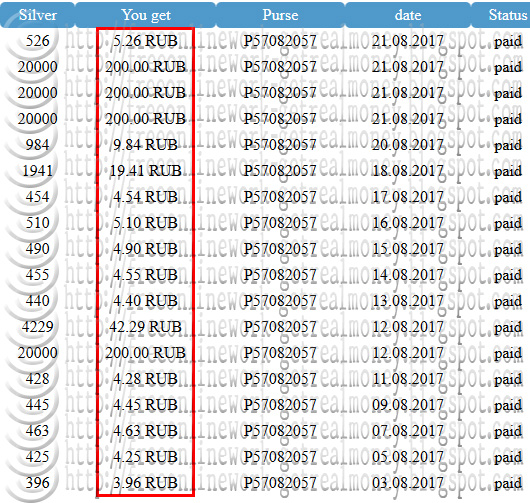The width and height of the screenshot is (530, 503).
Task: Select the date 14.08.2017
Action: coord(408,275)
